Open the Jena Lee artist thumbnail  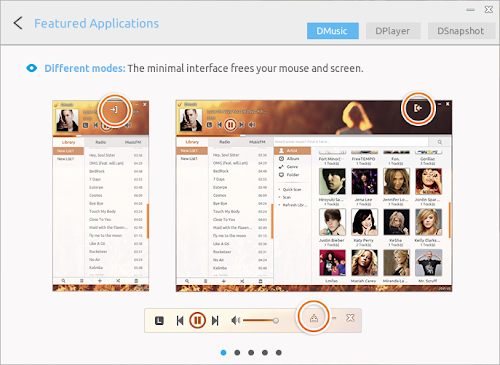click(364, 182)
